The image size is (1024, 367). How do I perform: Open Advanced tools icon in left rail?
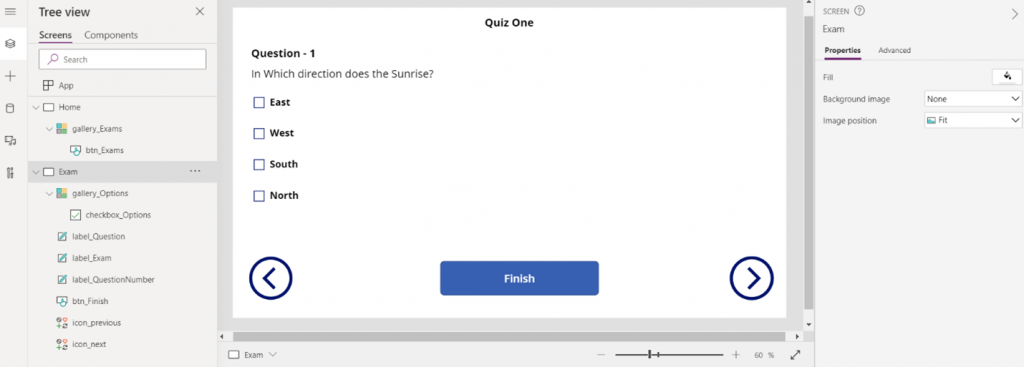point(10,173)
